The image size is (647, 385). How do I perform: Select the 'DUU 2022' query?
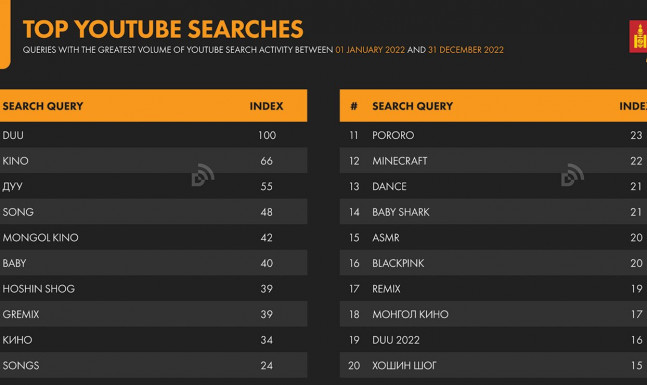click(396, 340)
